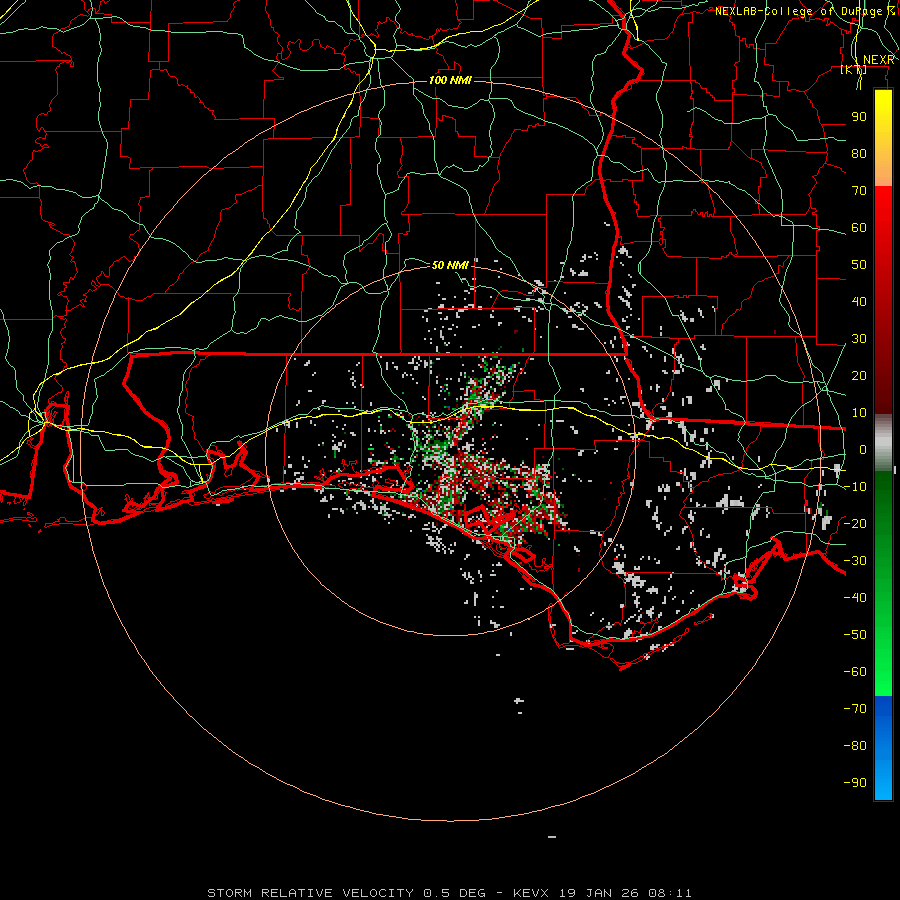Click the '-40' scale label

point(855,598)
